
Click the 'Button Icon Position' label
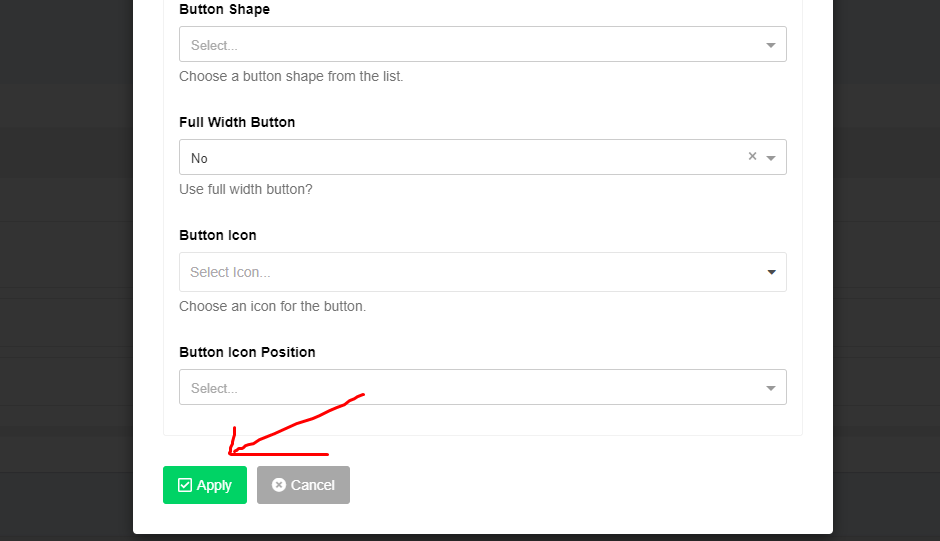(x=247, y=352)
